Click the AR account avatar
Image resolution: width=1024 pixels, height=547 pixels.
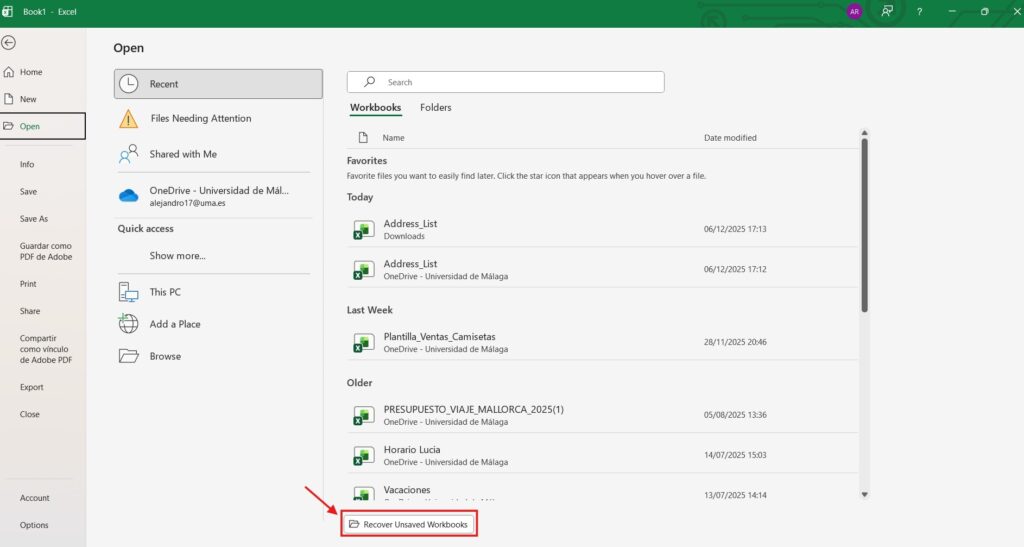854,12
